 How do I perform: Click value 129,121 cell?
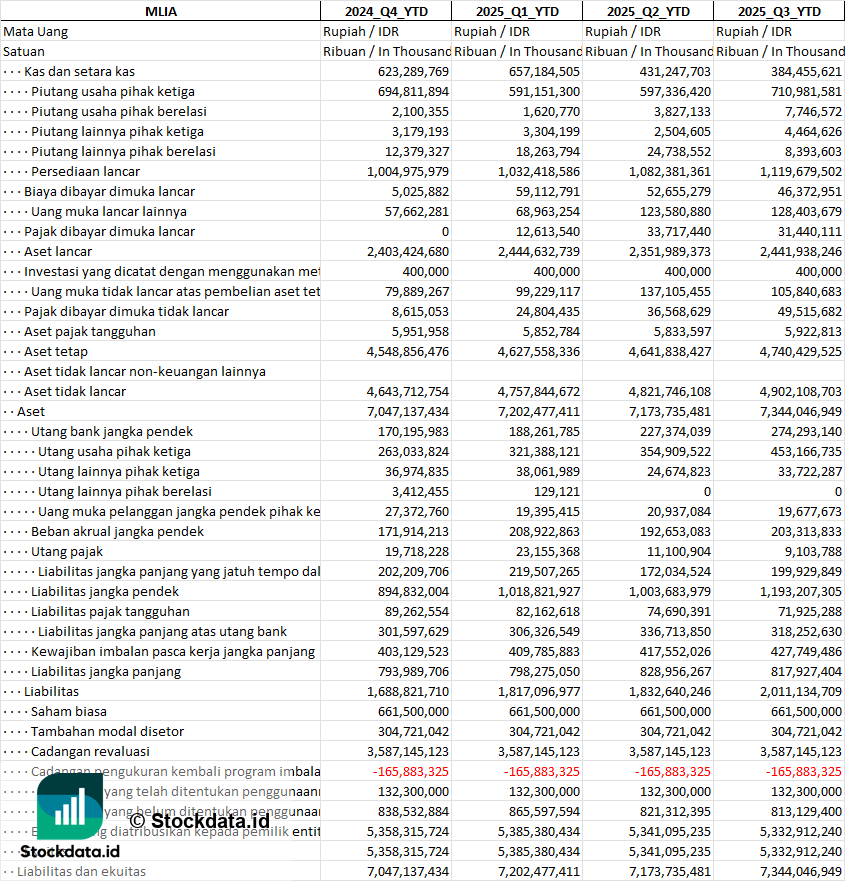pos(557,492)
